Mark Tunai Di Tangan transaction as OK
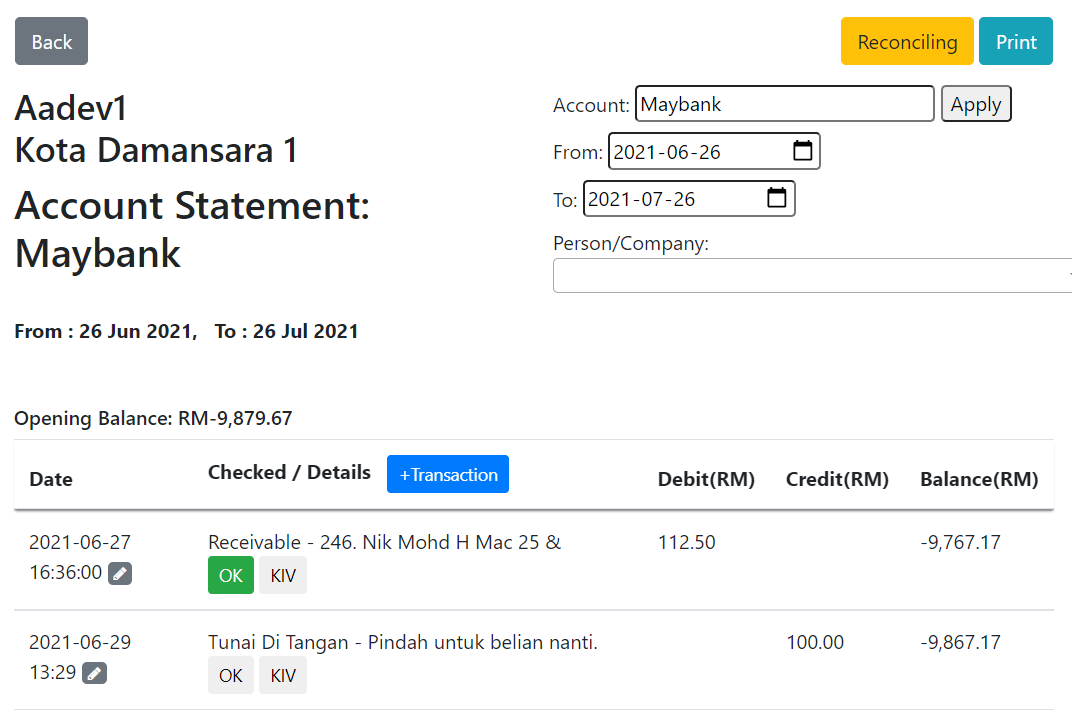1072x717 pixels. [x=231, y=675]
